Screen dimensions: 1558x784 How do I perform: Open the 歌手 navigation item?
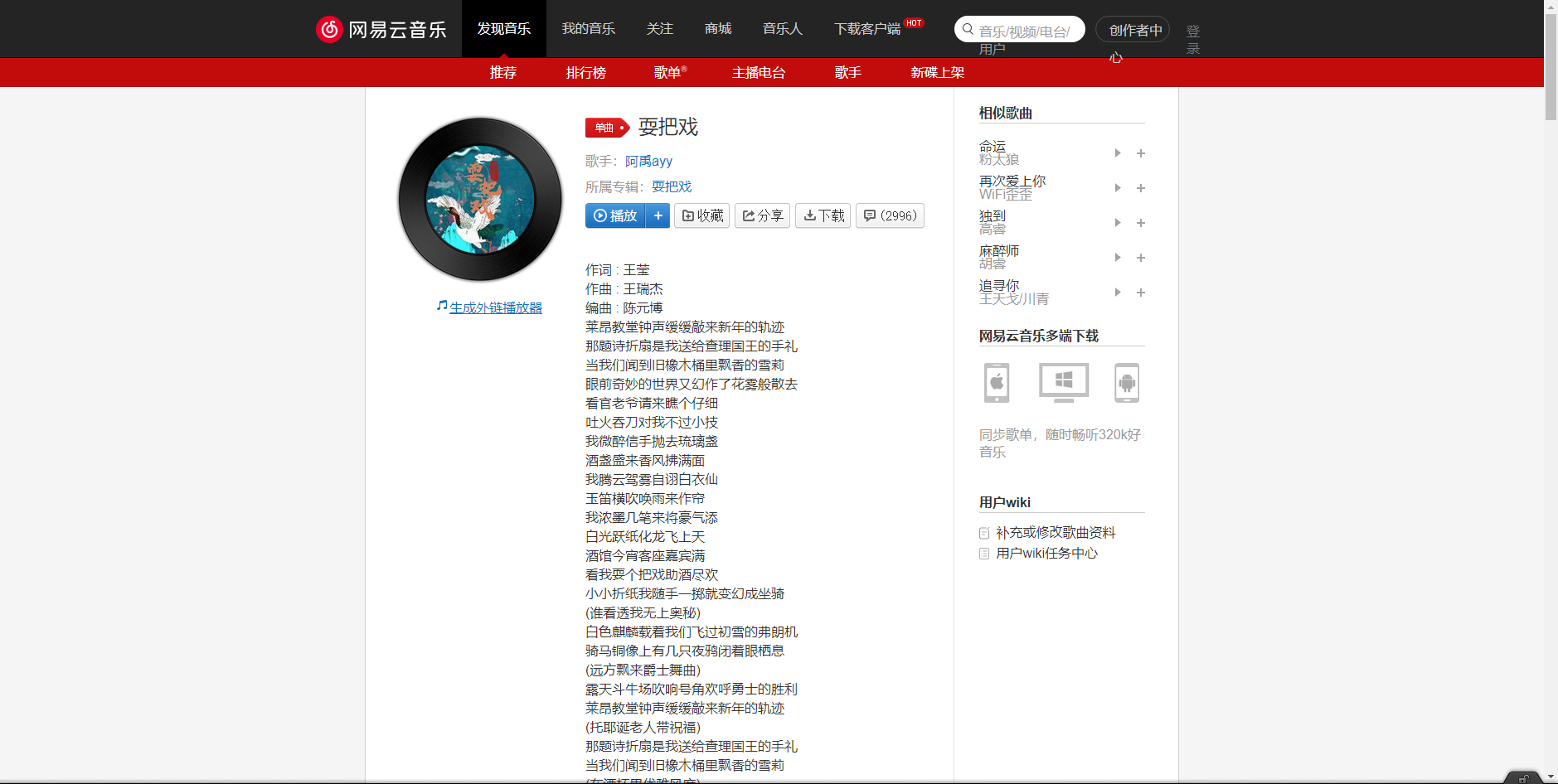point(847,72)
